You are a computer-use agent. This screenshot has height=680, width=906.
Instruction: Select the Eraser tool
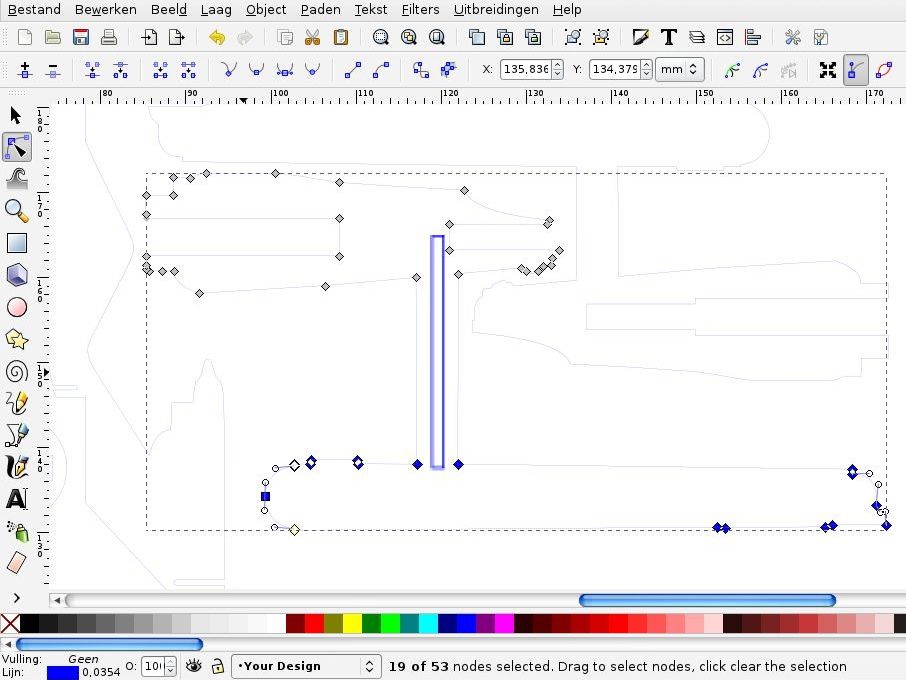click(16, 563)
